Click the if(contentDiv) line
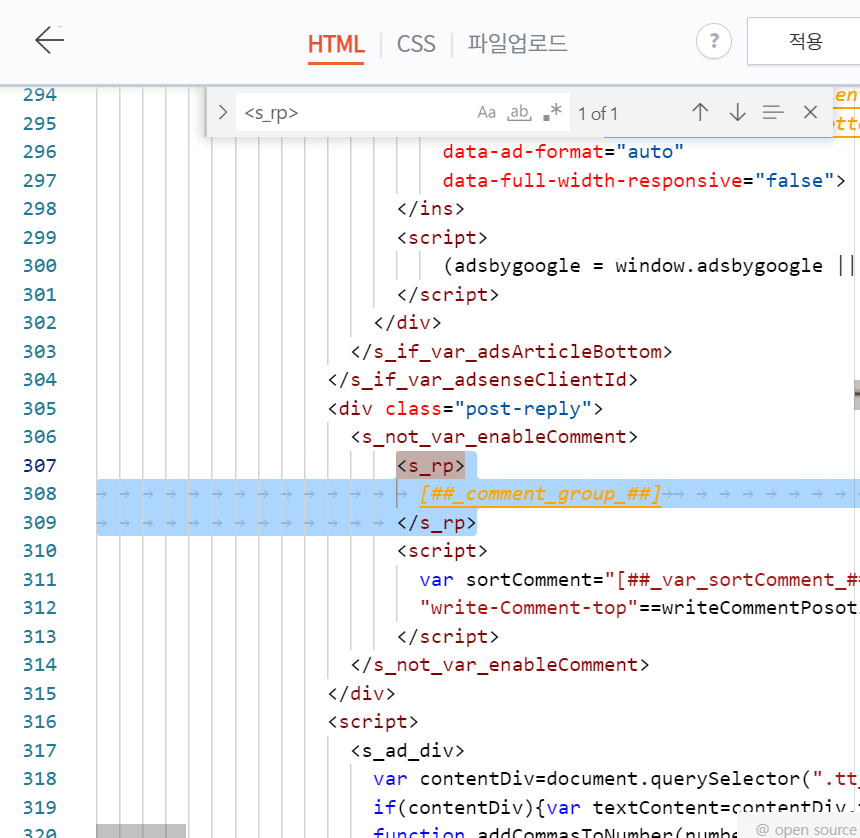 pyautogui.click(x=616, y=808)
